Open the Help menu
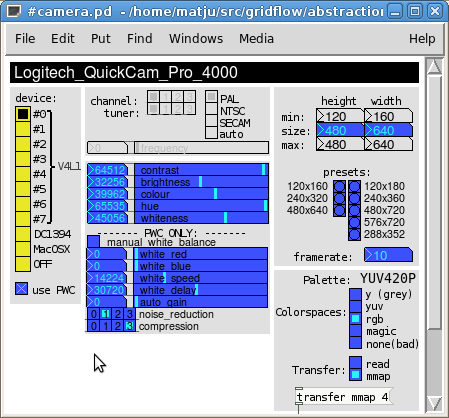The width and height of the screenshot is (449, 418). click(422, 39)
